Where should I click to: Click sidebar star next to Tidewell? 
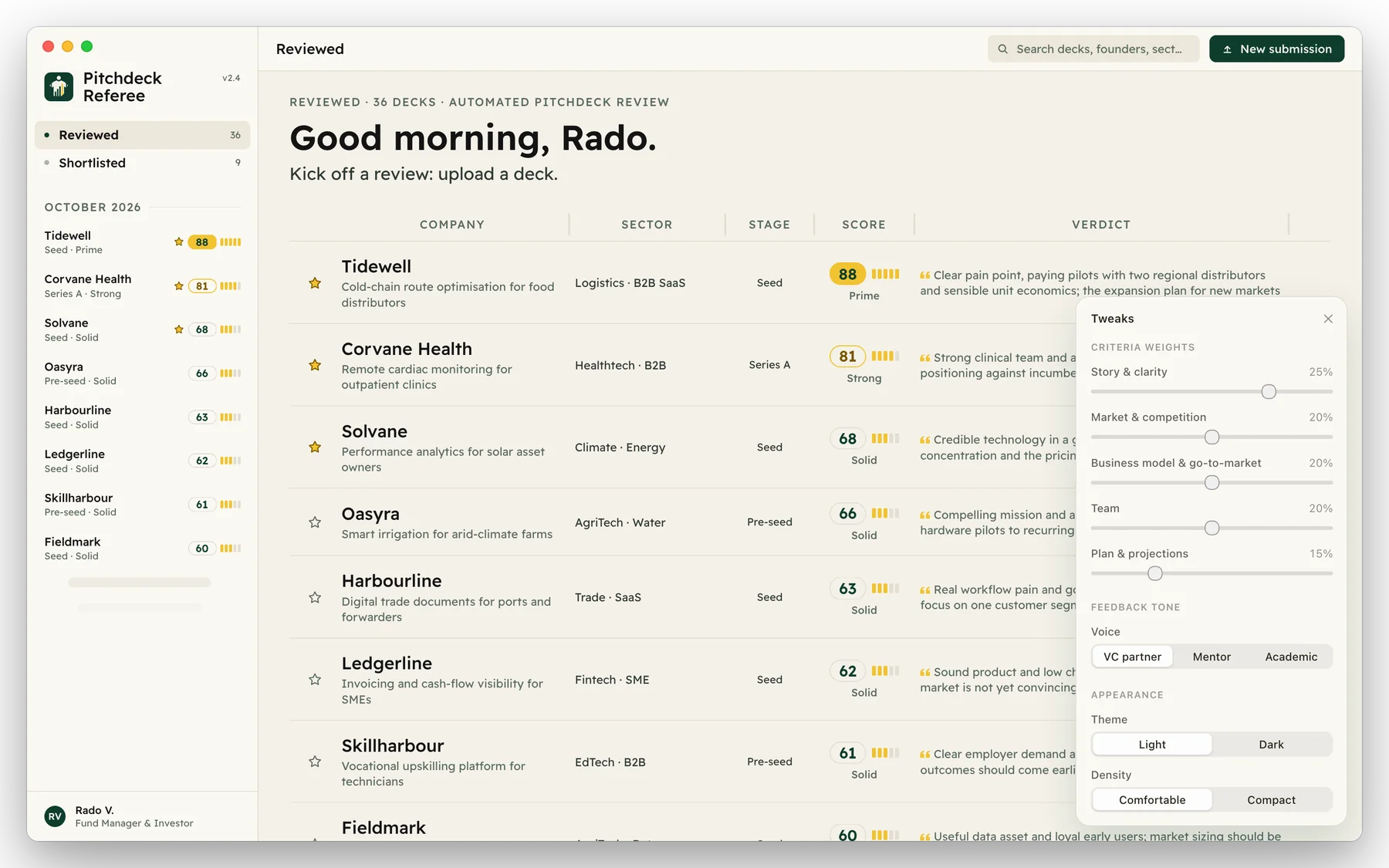coord(179,241)
